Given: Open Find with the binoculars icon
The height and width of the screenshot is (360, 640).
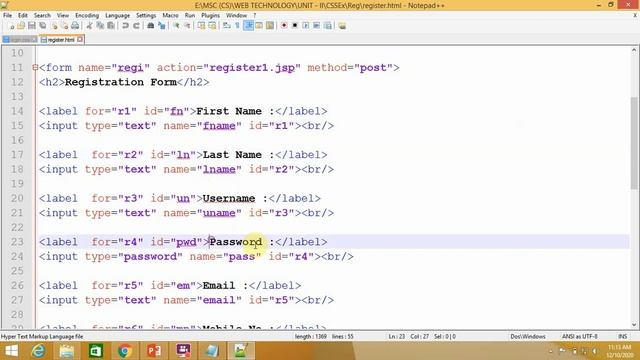Looking at the screenshot, I should pos(151,26).
